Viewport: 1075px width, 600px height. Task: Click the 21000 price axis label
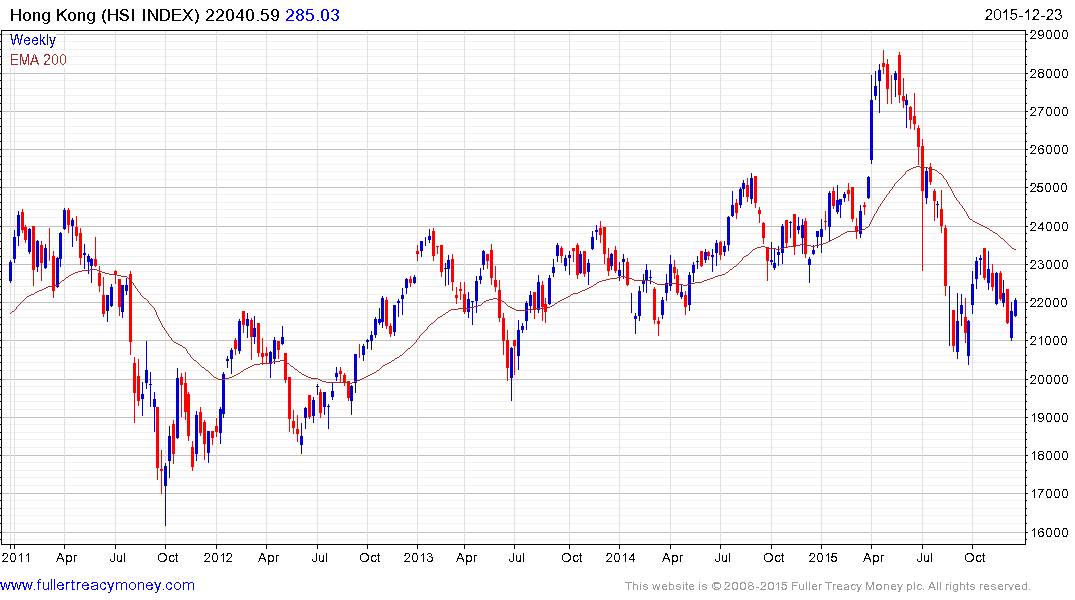tap(1049, 340)
